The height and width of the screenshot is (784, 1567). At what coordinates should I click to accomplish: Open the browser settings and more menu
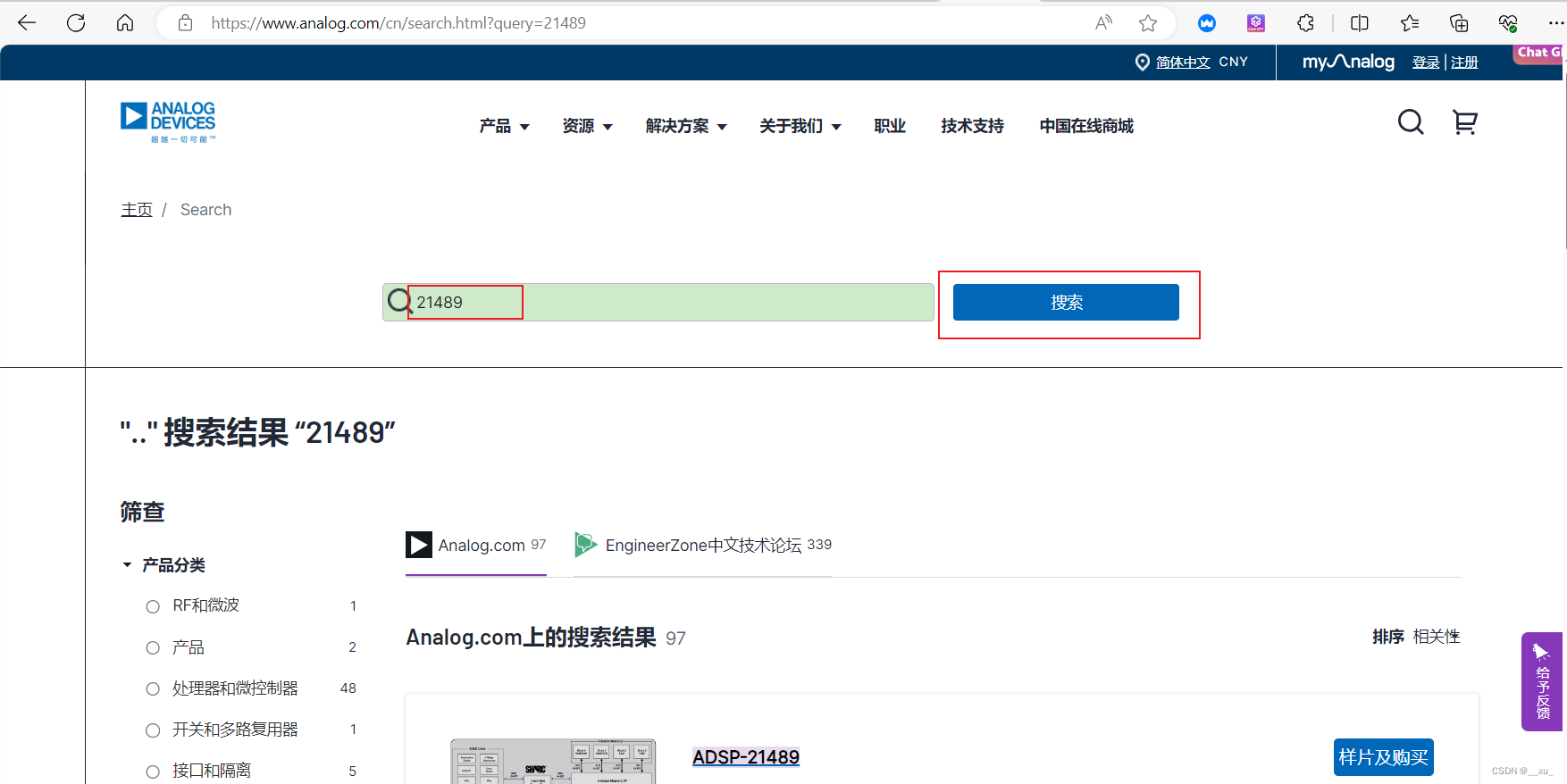tap(1556, 23)
